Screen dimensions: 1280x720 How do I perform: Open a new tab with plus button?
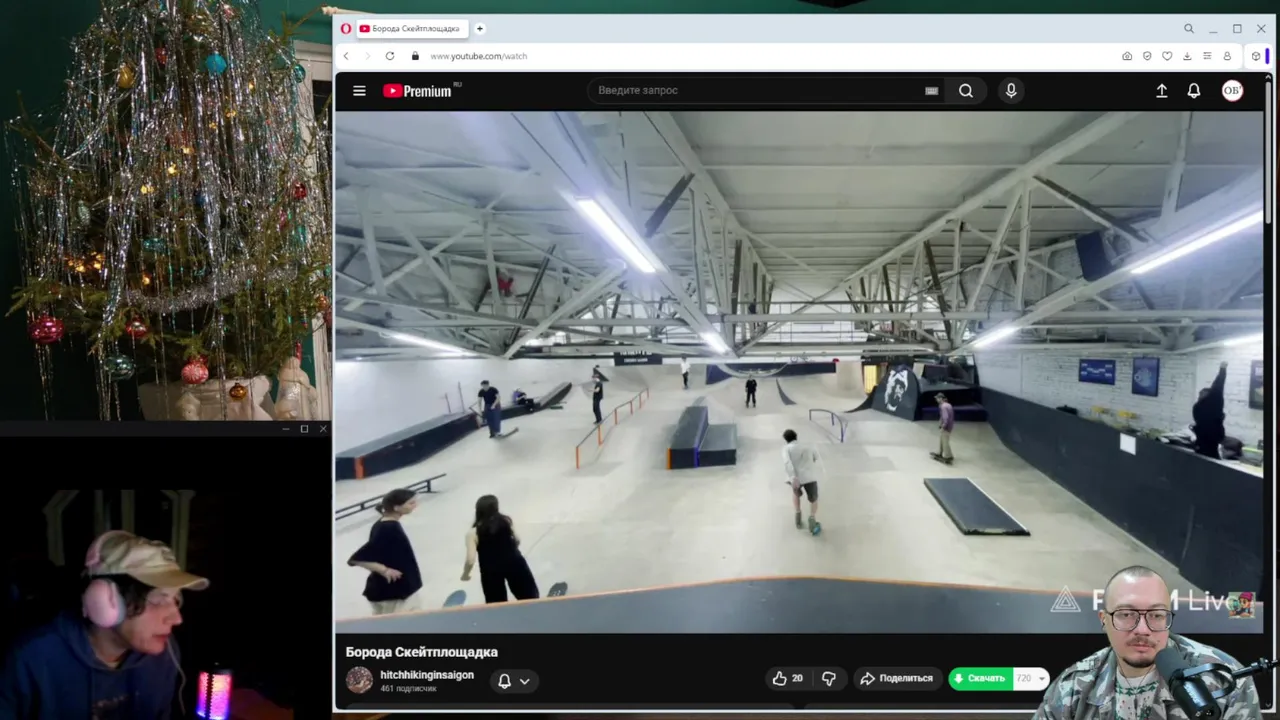click(x=480, y=29)
